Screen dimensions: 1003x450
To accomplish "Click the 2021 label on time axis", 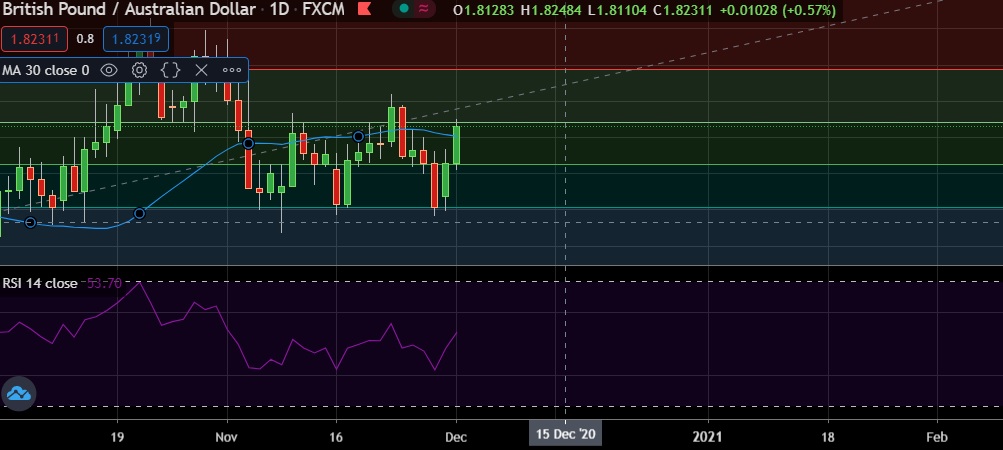I will (x=708, y=438).
